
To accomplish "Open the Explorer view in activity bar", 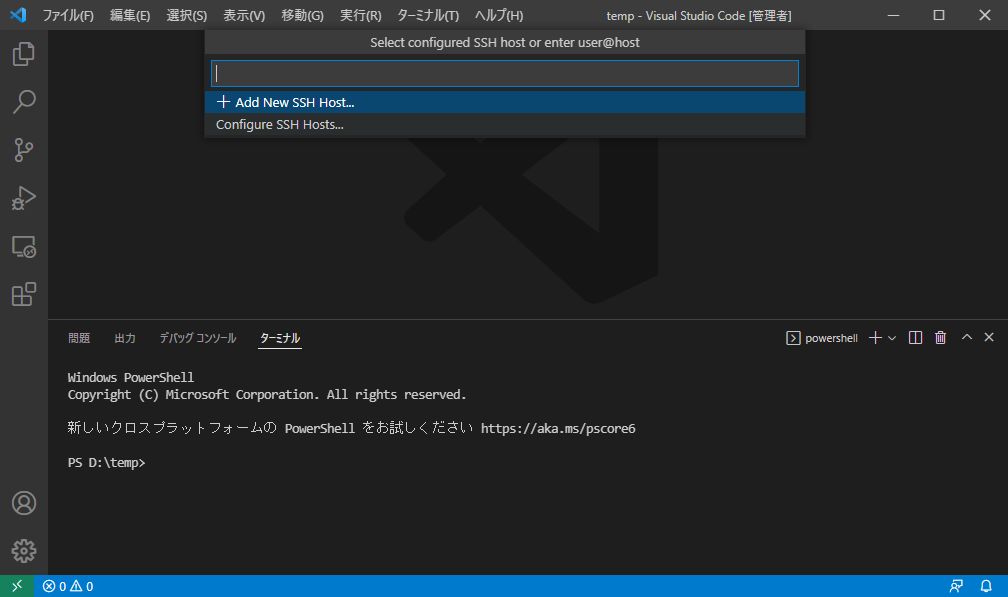I will pos(24,54).
